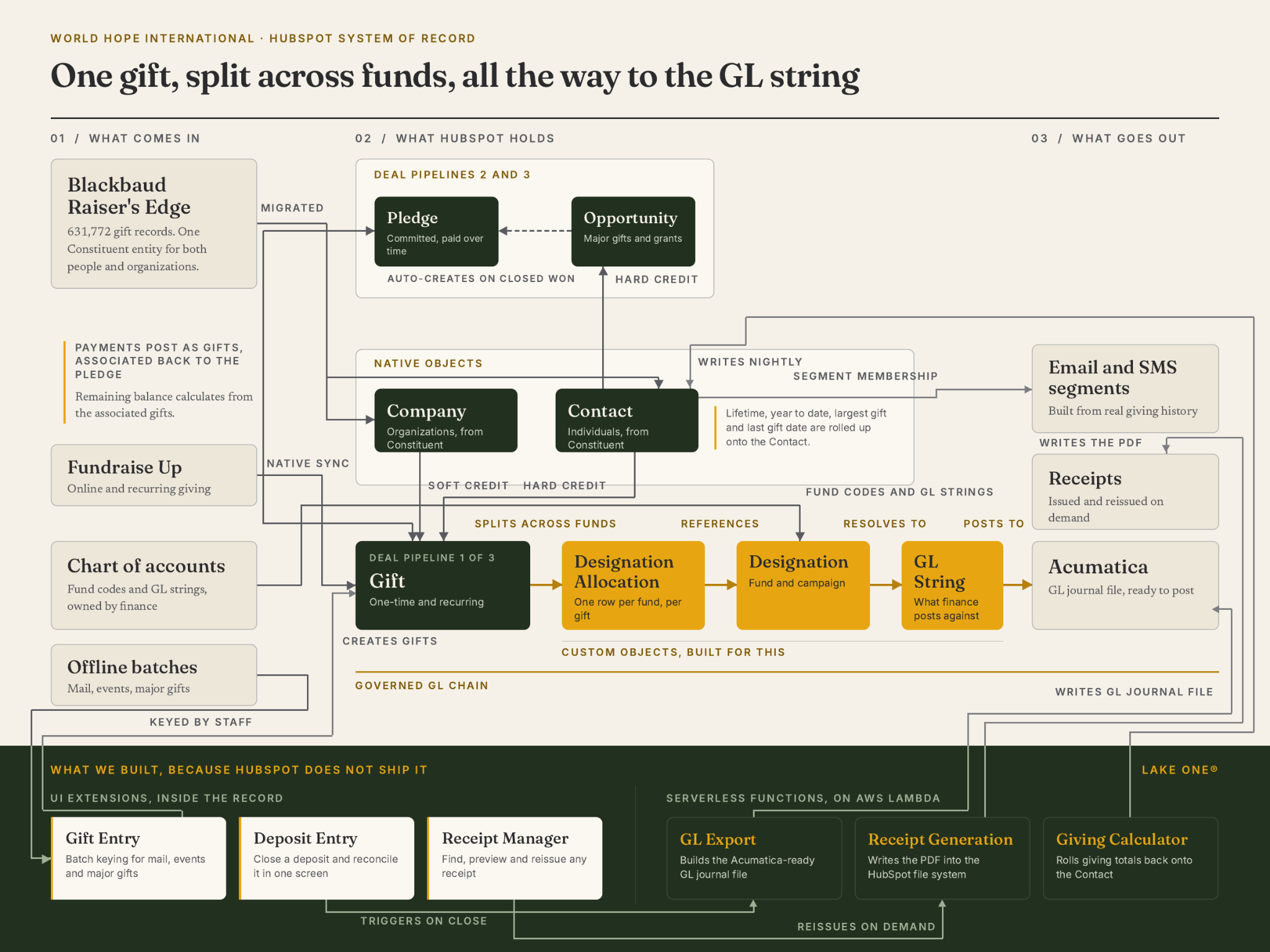Click the Opportunity deal box
The width and height of the screenshot is (1270, 952).
tap(633, 231)
